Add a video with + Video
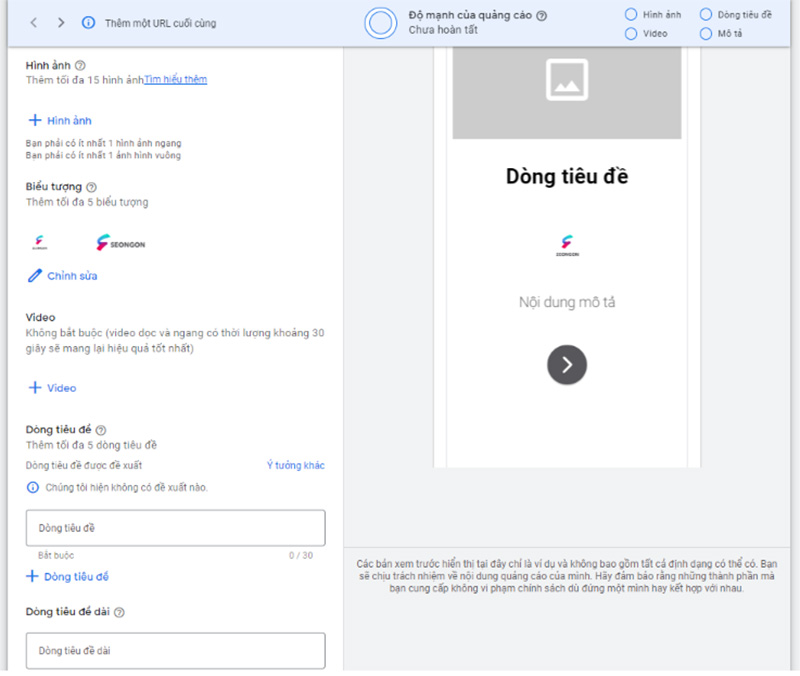Screen dimensions: 800x676 click(52, 388)
